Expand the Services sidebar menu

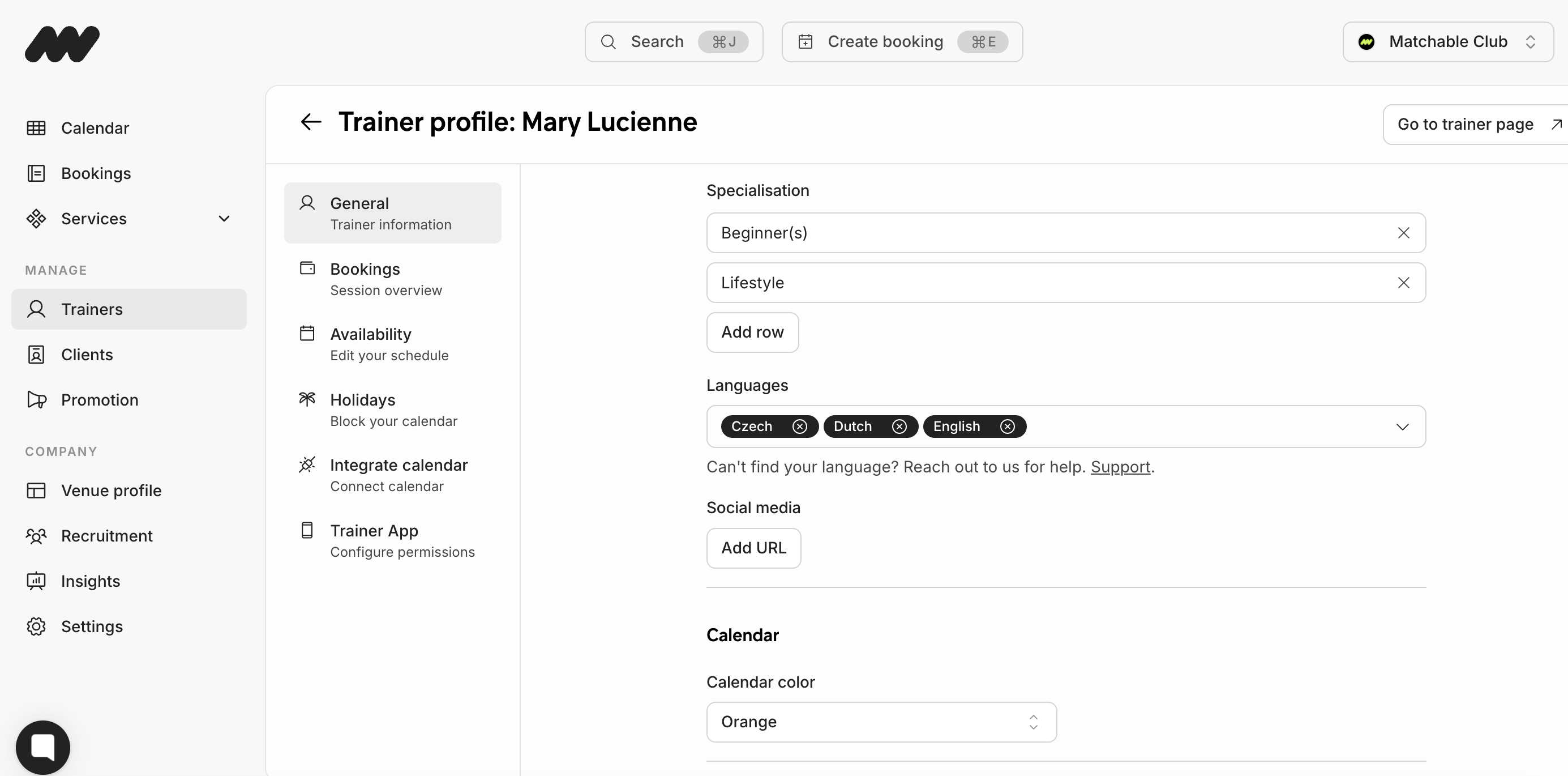[x=224, y=219]
